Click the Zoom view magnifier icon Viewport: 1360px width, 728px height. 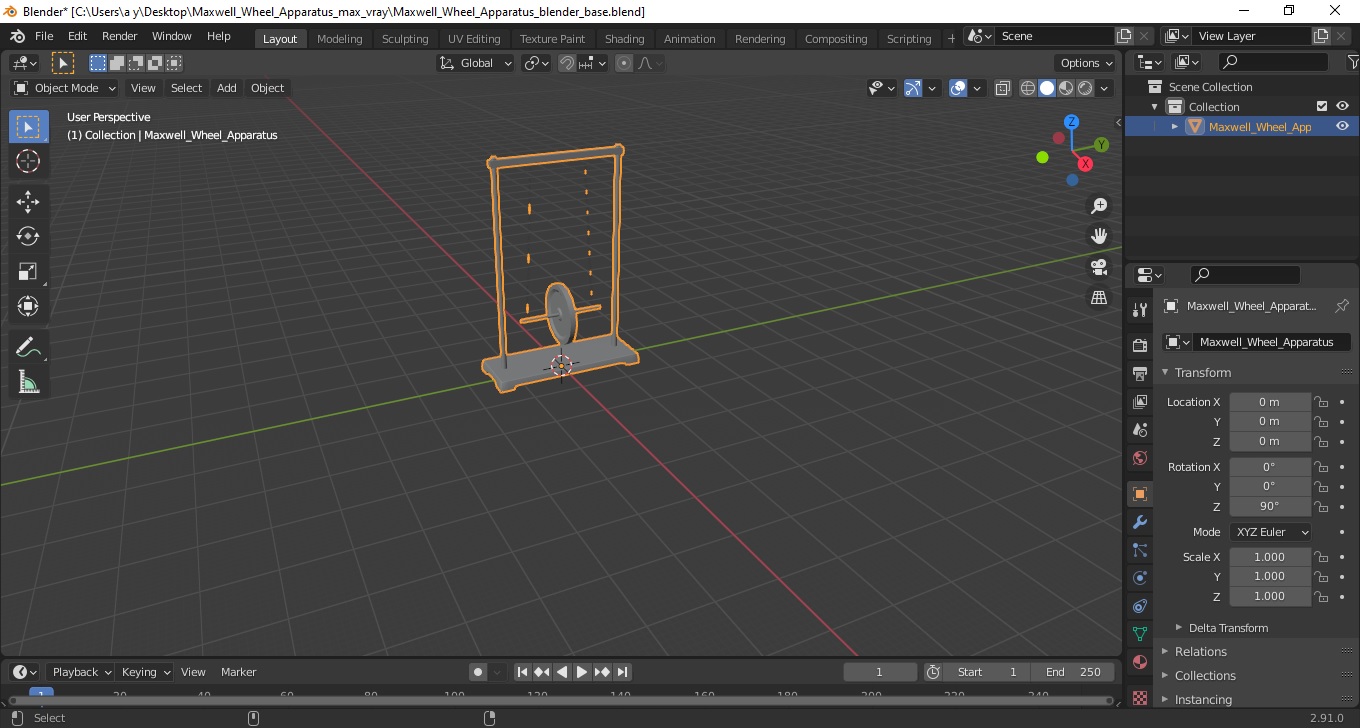tap(1099, 206)
